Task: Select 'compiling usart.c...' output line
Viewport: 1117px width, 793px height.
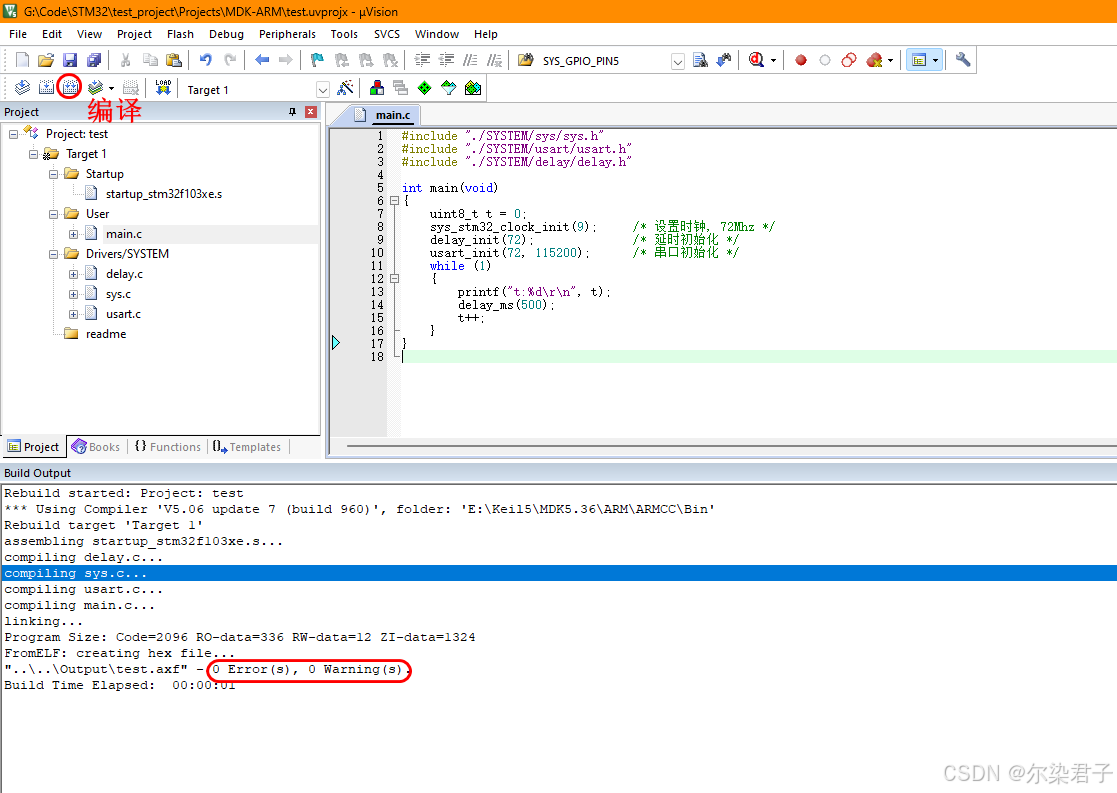Action: tap(83, 589)
